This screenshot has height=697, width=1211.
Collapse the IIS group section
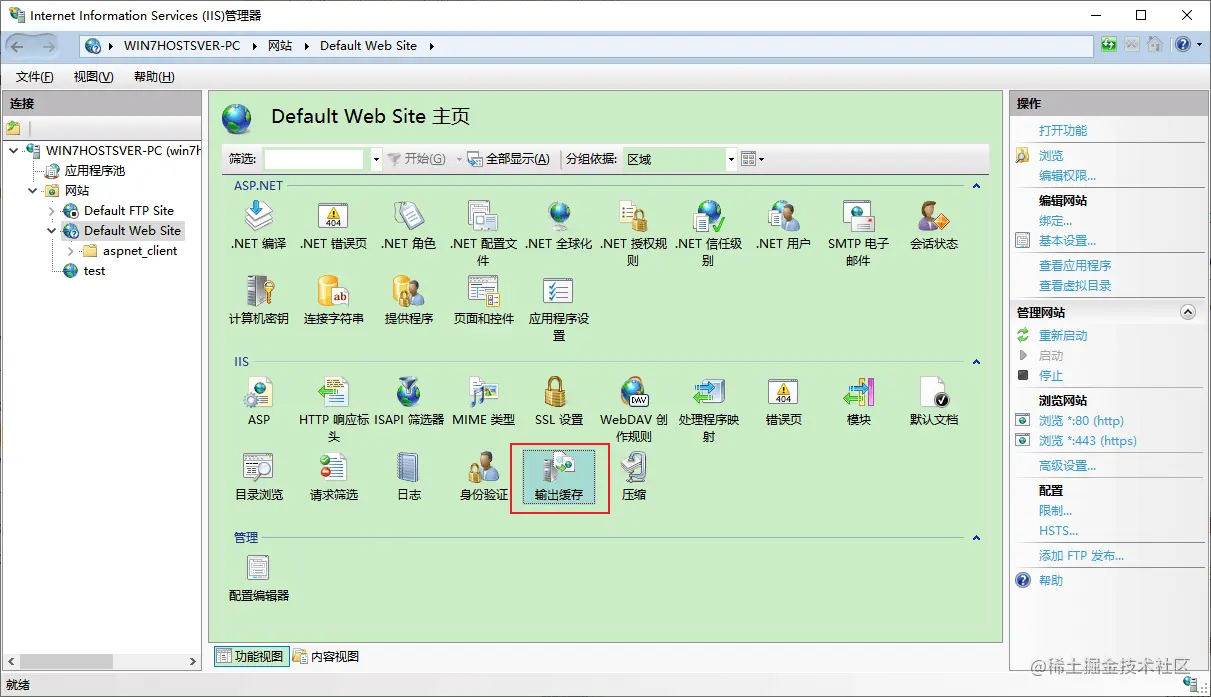pos(976,362)
